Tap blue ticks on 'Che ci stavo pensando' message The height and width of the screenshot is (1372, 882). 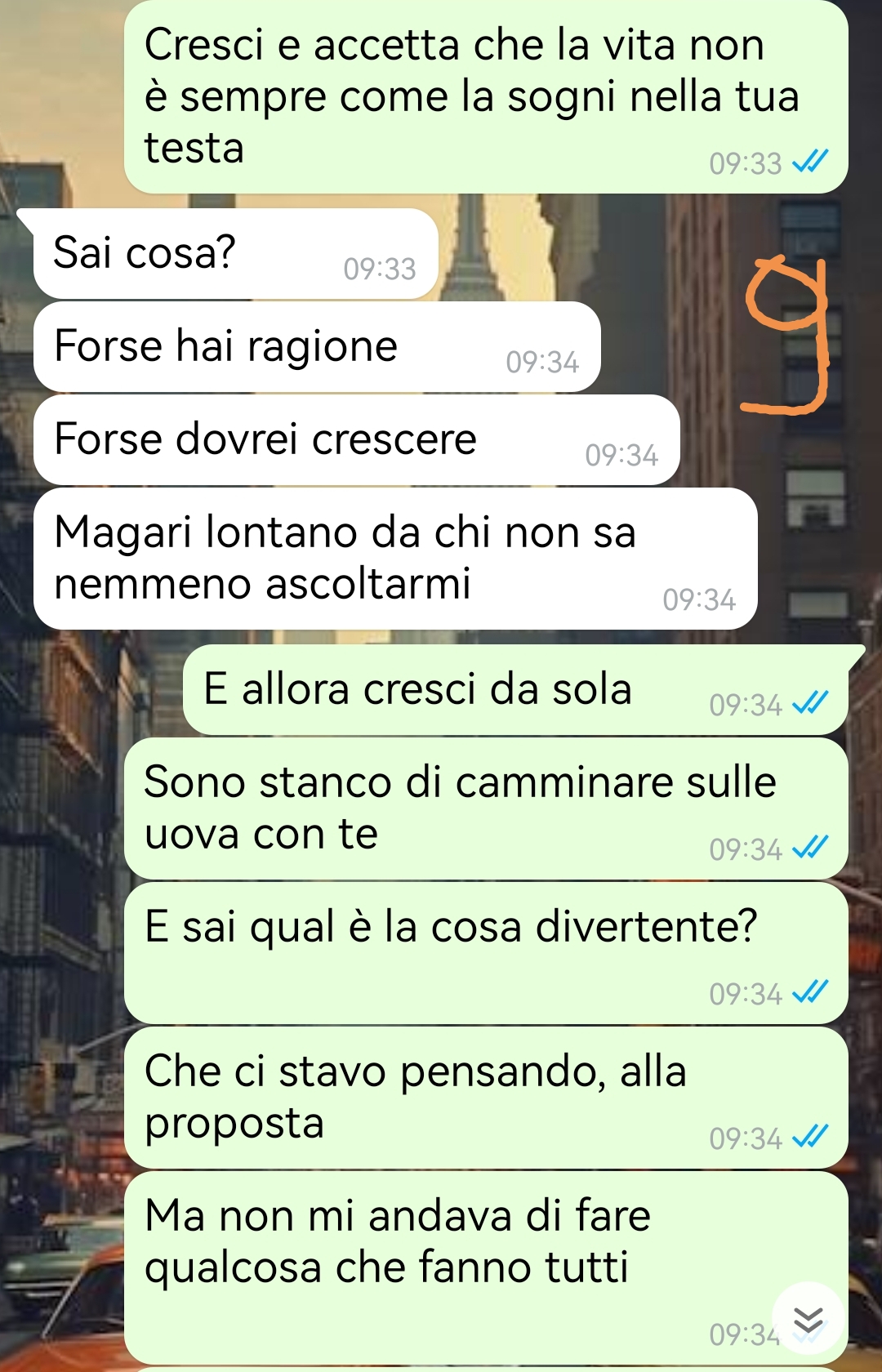pos(810,1137)
